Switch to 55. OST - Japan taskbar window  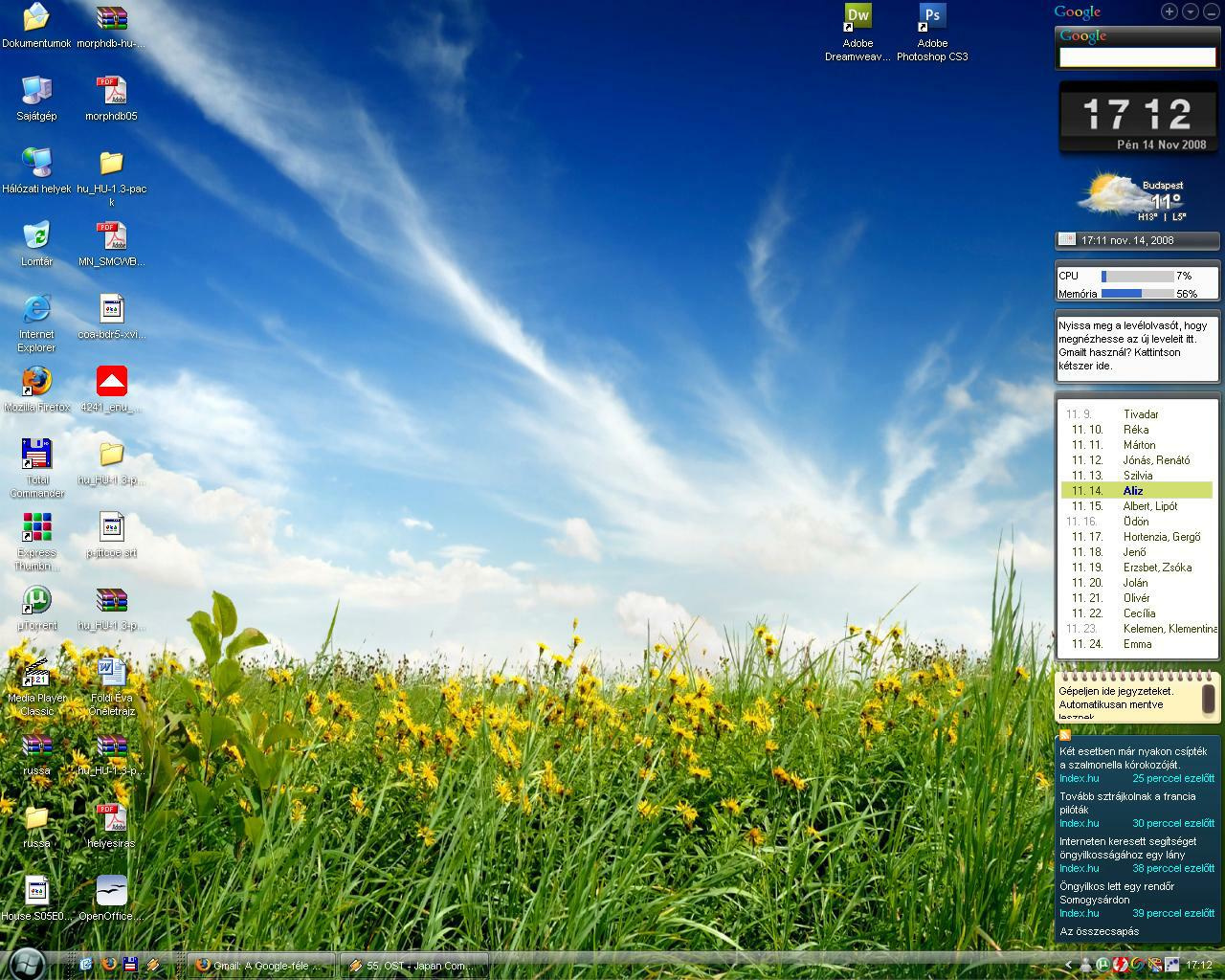pos(415,965)
